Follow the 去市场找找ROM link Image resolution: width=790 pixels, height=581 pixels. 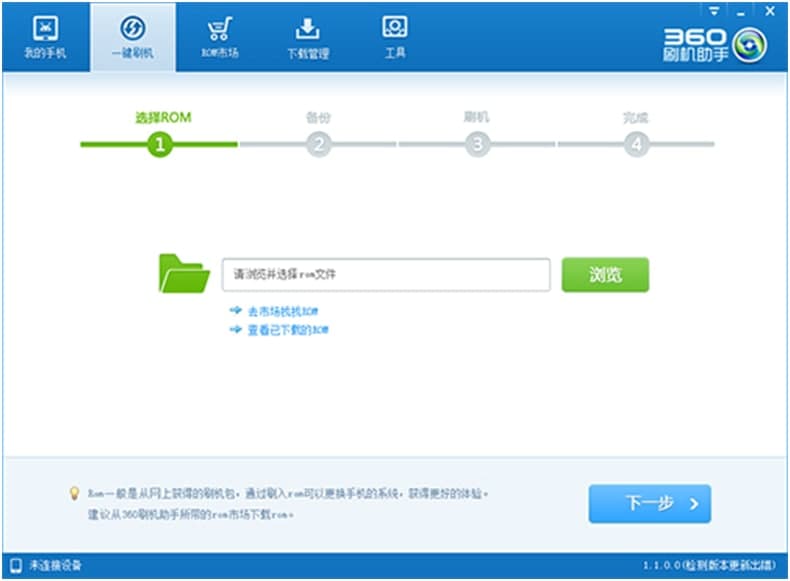pos(283,311)
